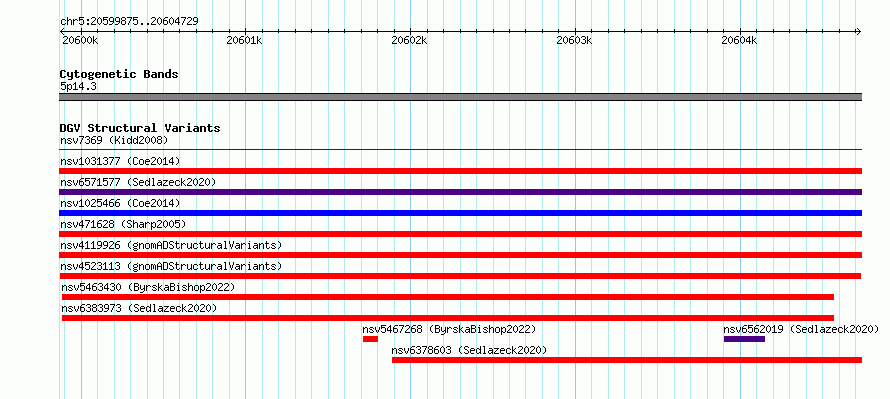Image resolution: width=890 pixels, height=399 pixels.
Task: Select the thin purple nsv7369 variant line
Action: [460, 150]
